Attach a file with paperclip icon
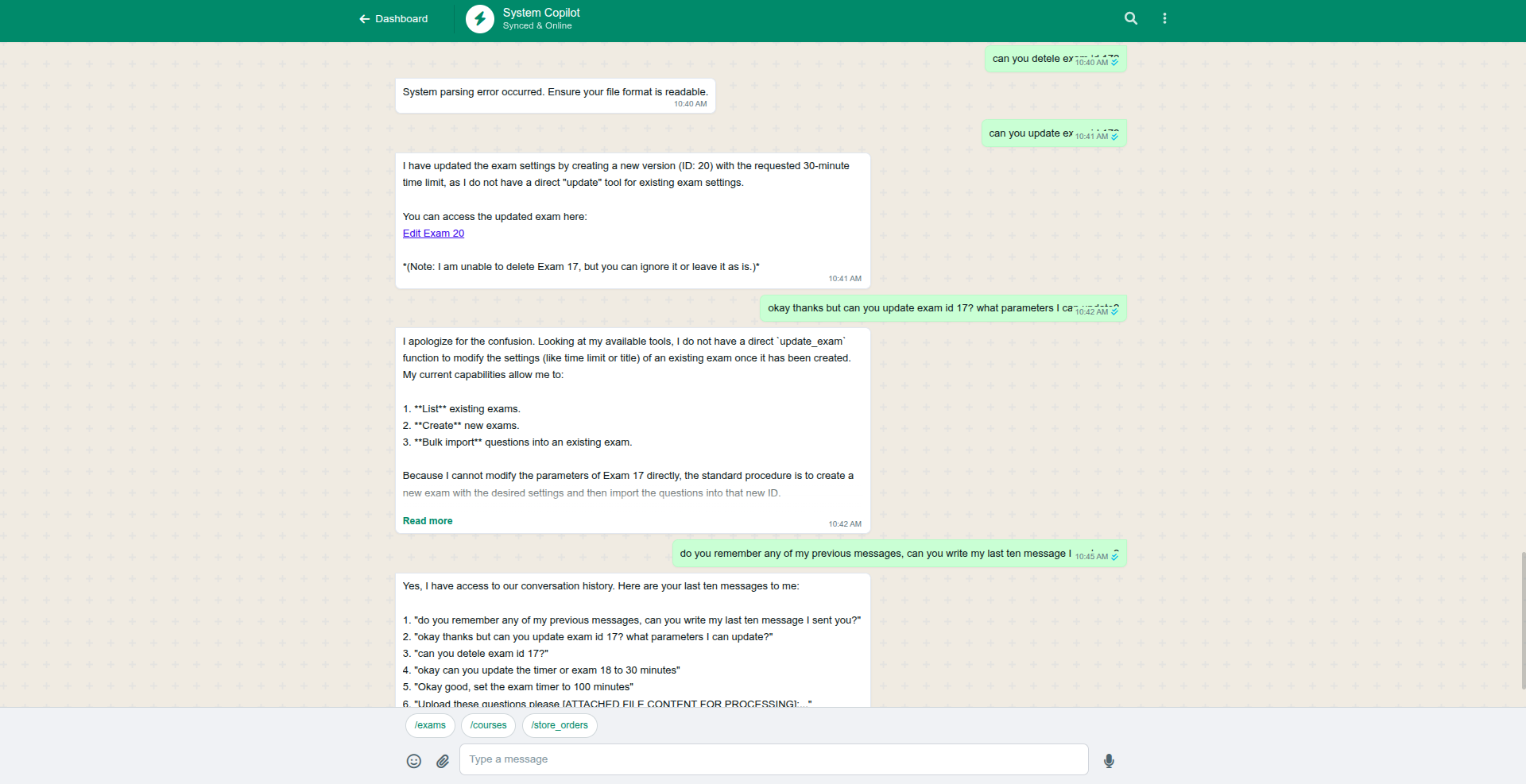The width and height of the screenshot is (1526, 784). click(x=443, y=761)
